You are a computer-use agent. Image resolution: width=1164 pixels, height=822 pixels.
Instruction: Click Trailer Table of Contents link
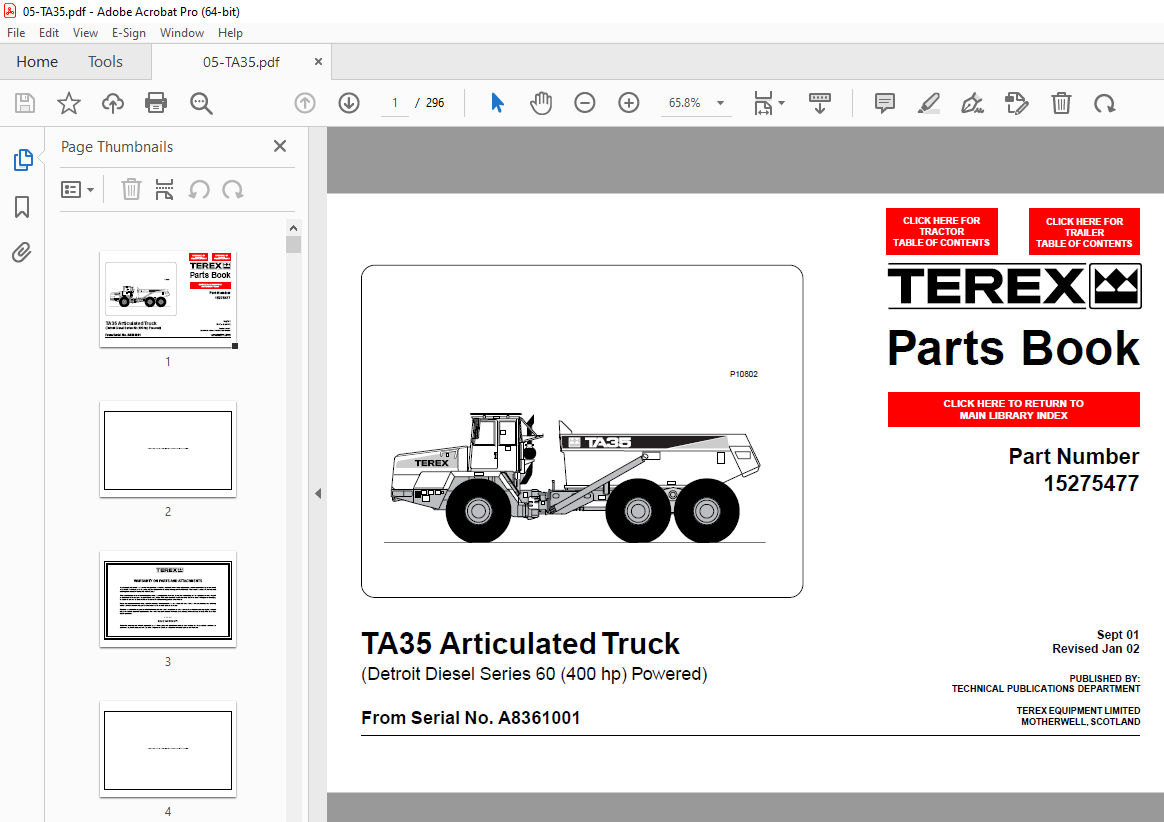click(x=1084, y=232)
